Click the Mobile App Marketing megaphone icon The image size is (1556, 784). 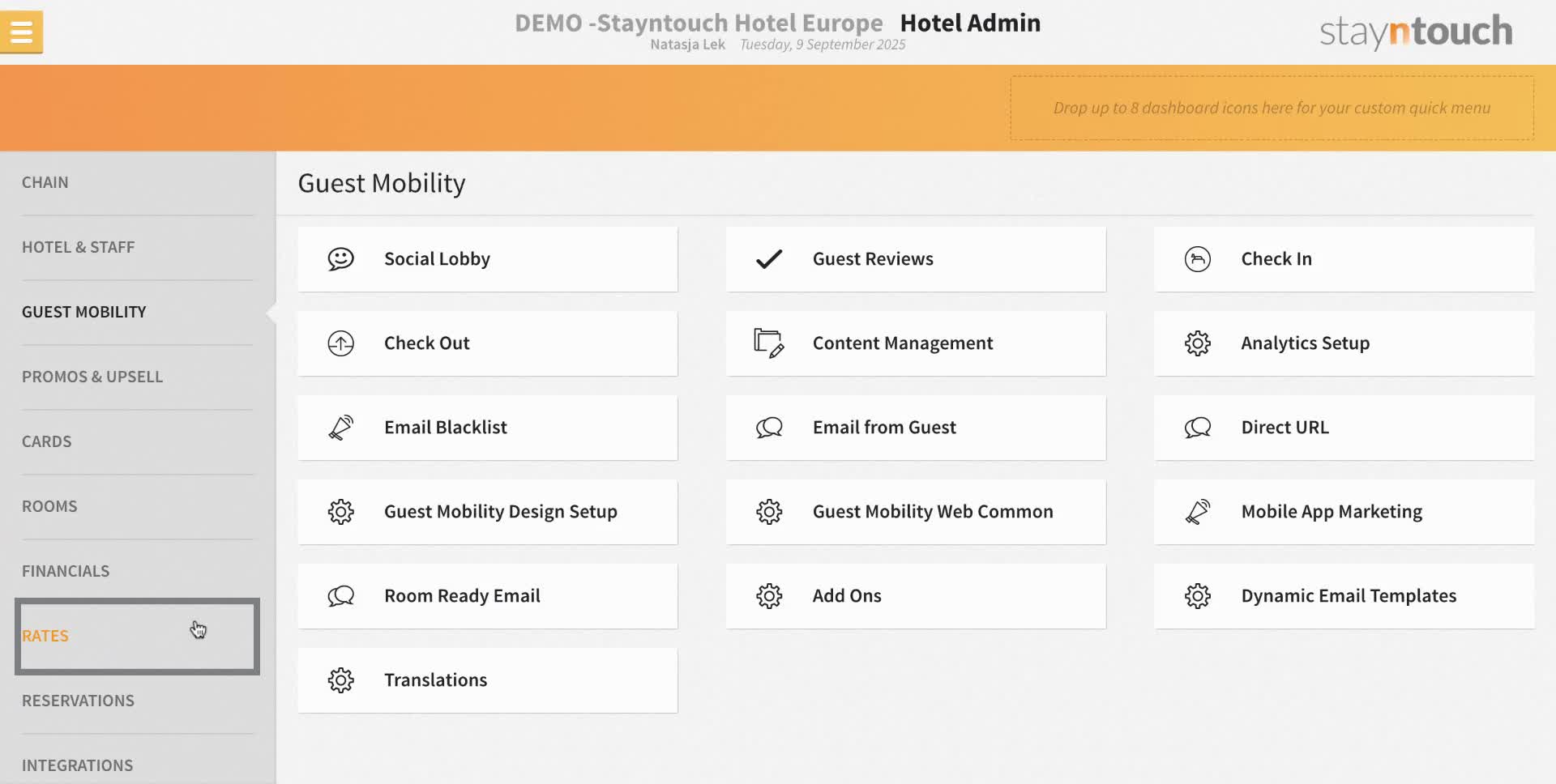coord(1198,512)
